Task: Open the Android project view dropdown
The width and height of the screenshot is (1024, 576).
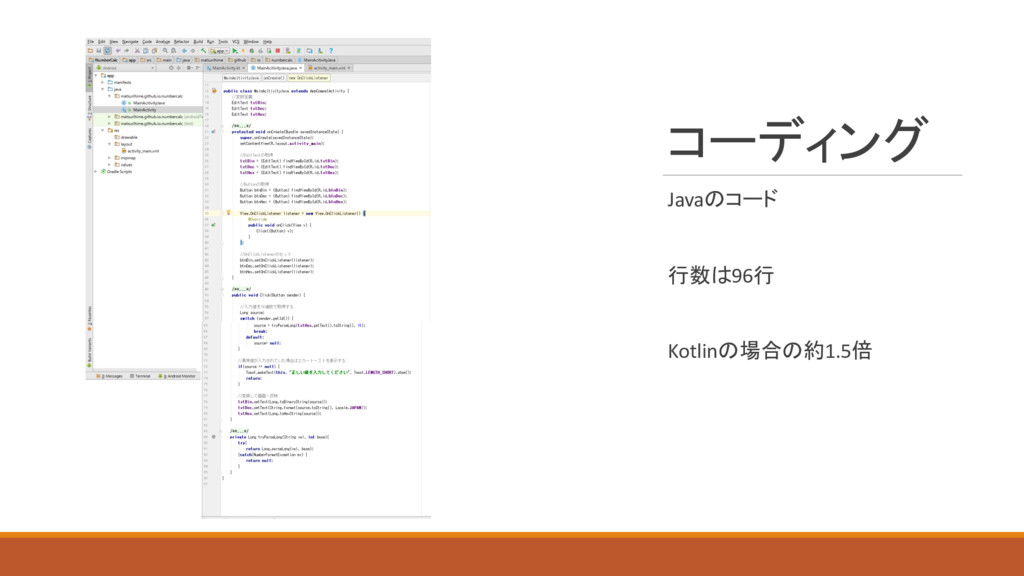Action: coord(125,68)
